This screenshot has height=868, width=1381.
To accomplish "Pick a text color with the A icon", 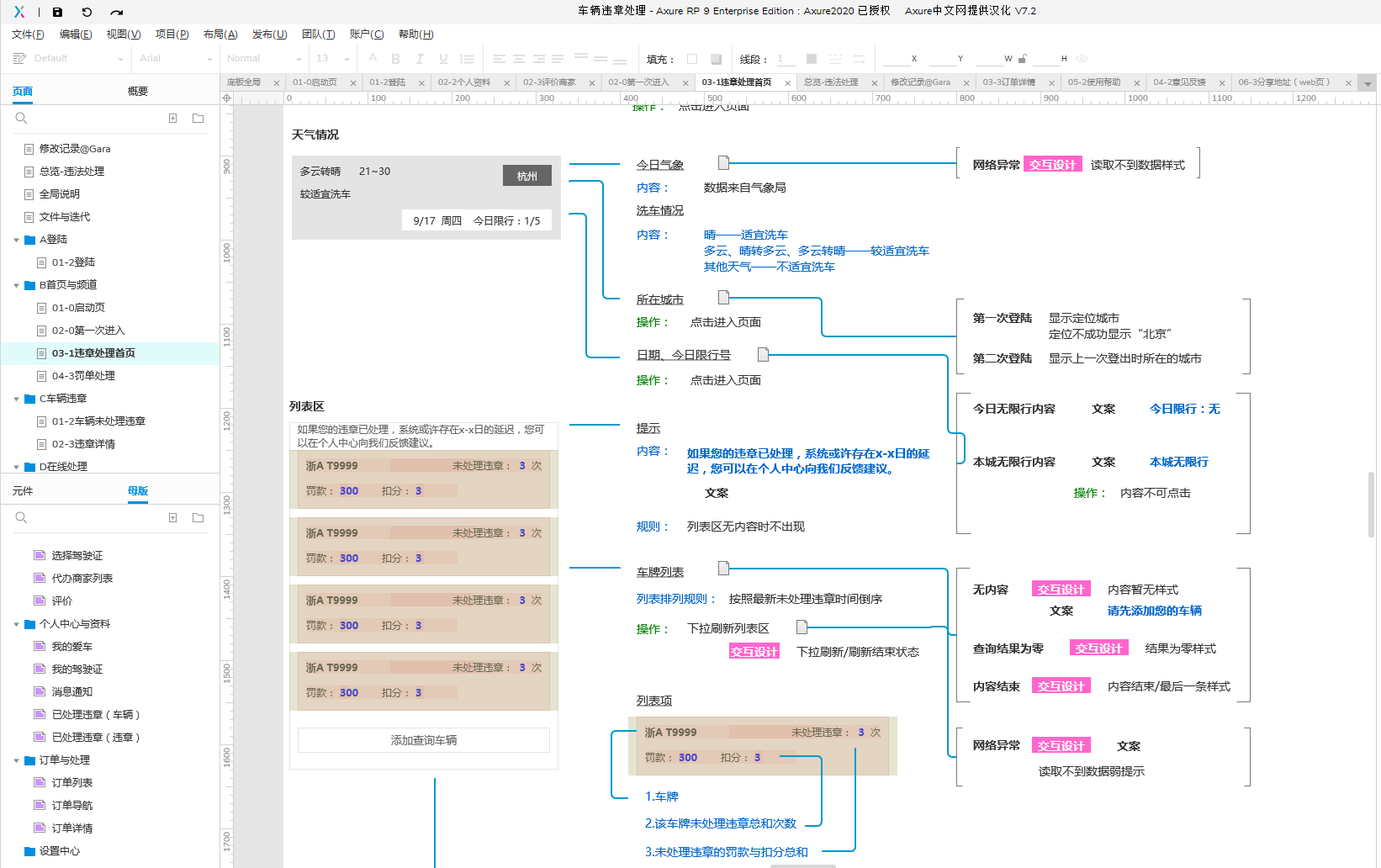I will [373, 58].
